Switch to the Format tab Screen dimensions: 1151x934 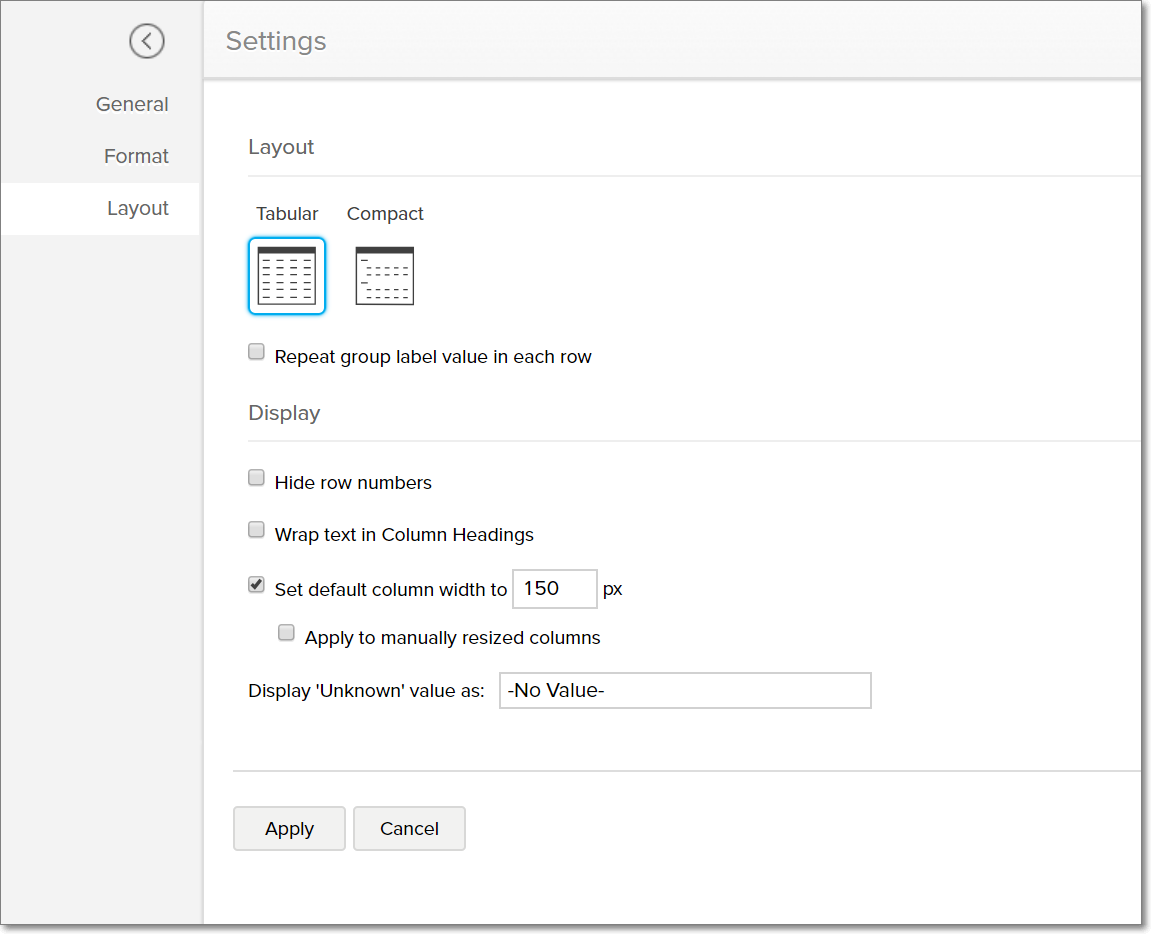coord(136,156)
